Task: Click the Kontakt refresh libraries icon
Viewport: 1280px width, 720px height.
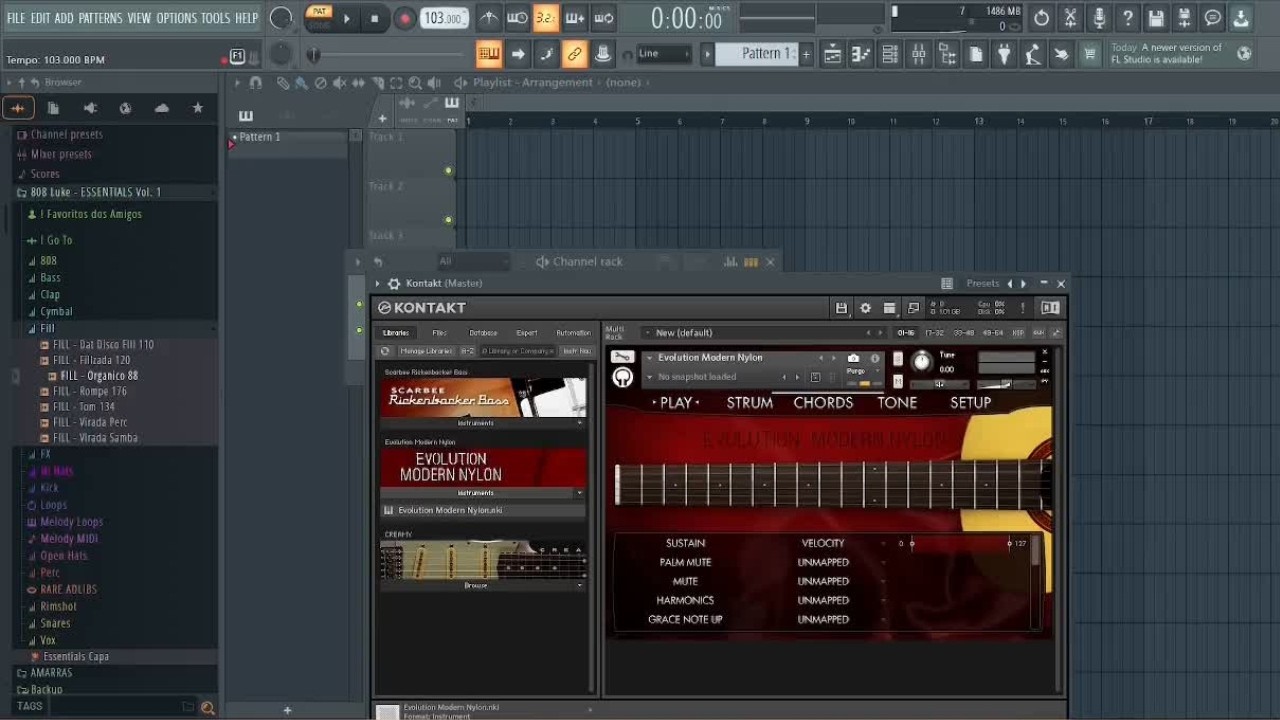Action: [x=385, y=351]
